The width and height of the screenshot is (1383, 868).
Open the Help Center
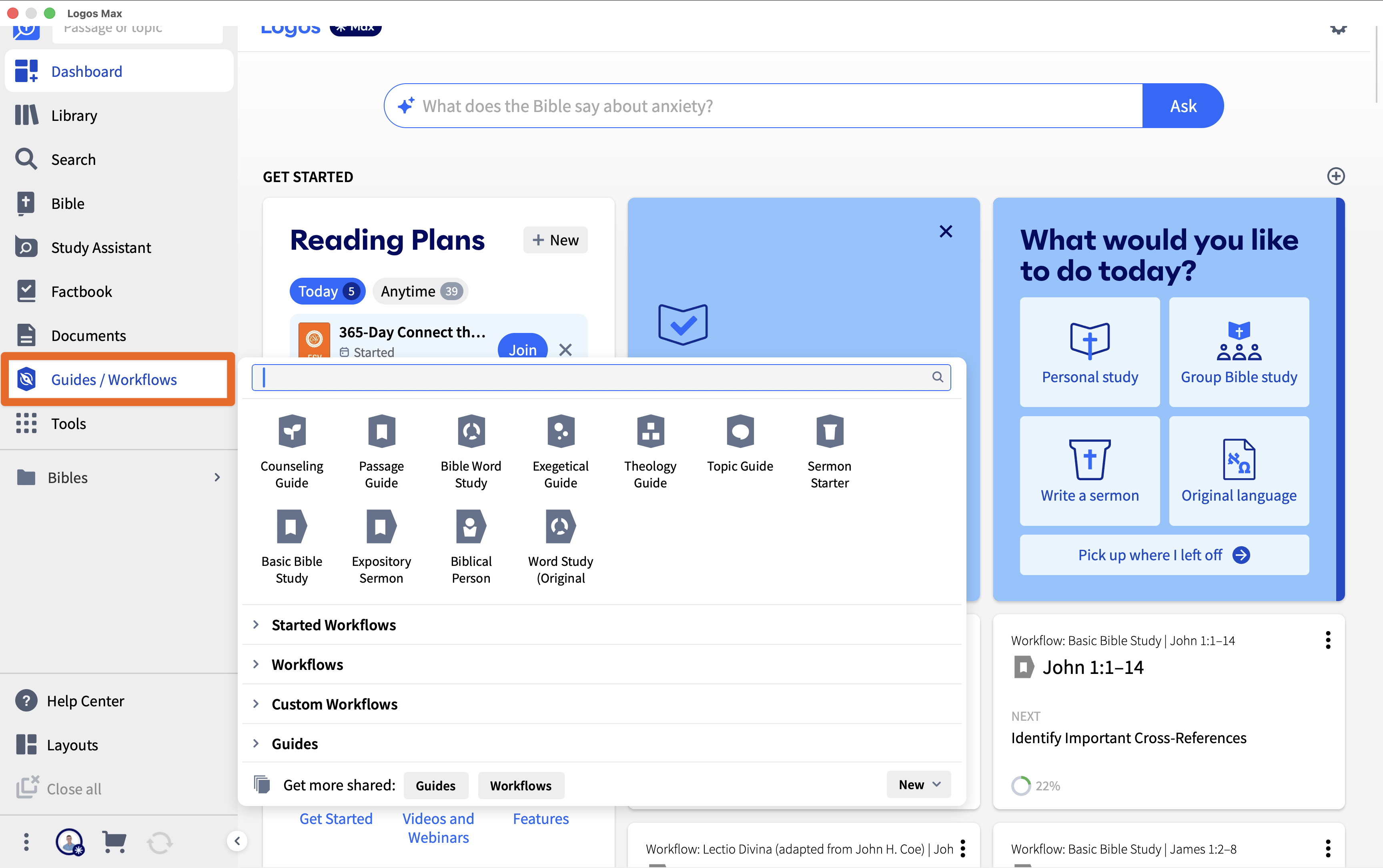pos(70,701)
